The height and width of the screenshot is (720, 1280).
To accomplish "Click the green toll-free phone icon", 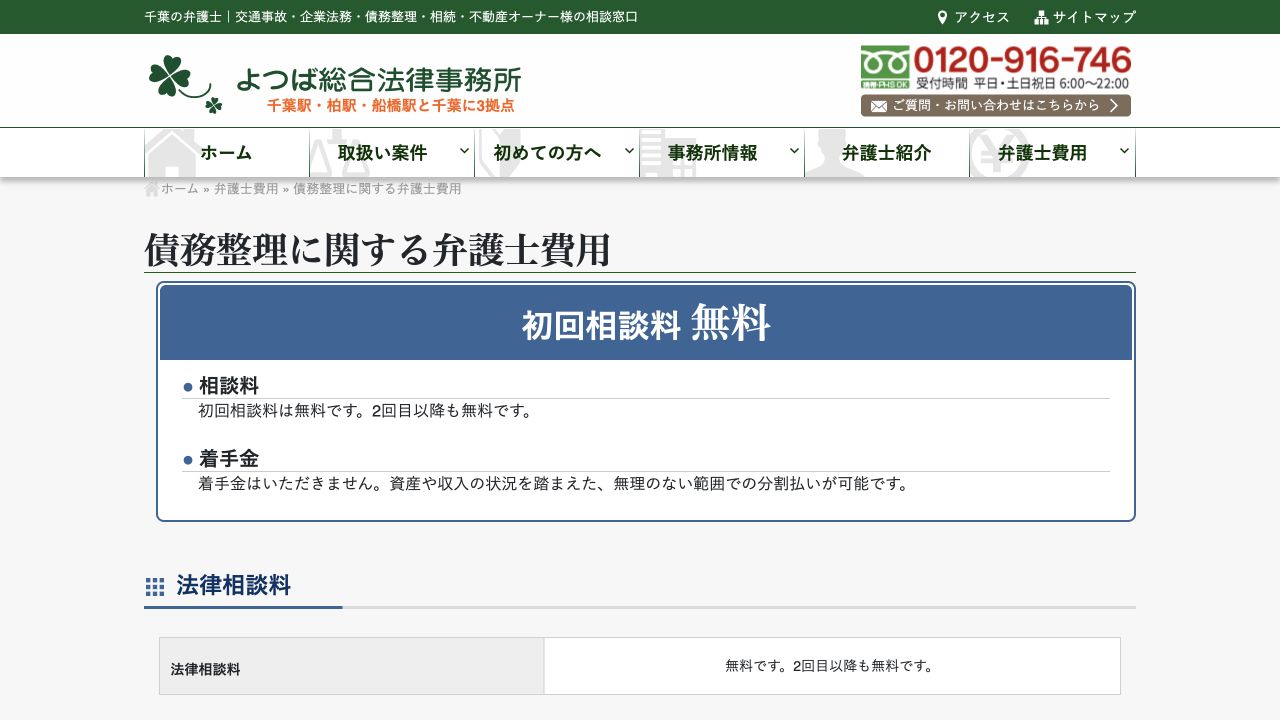I will 885,67.
